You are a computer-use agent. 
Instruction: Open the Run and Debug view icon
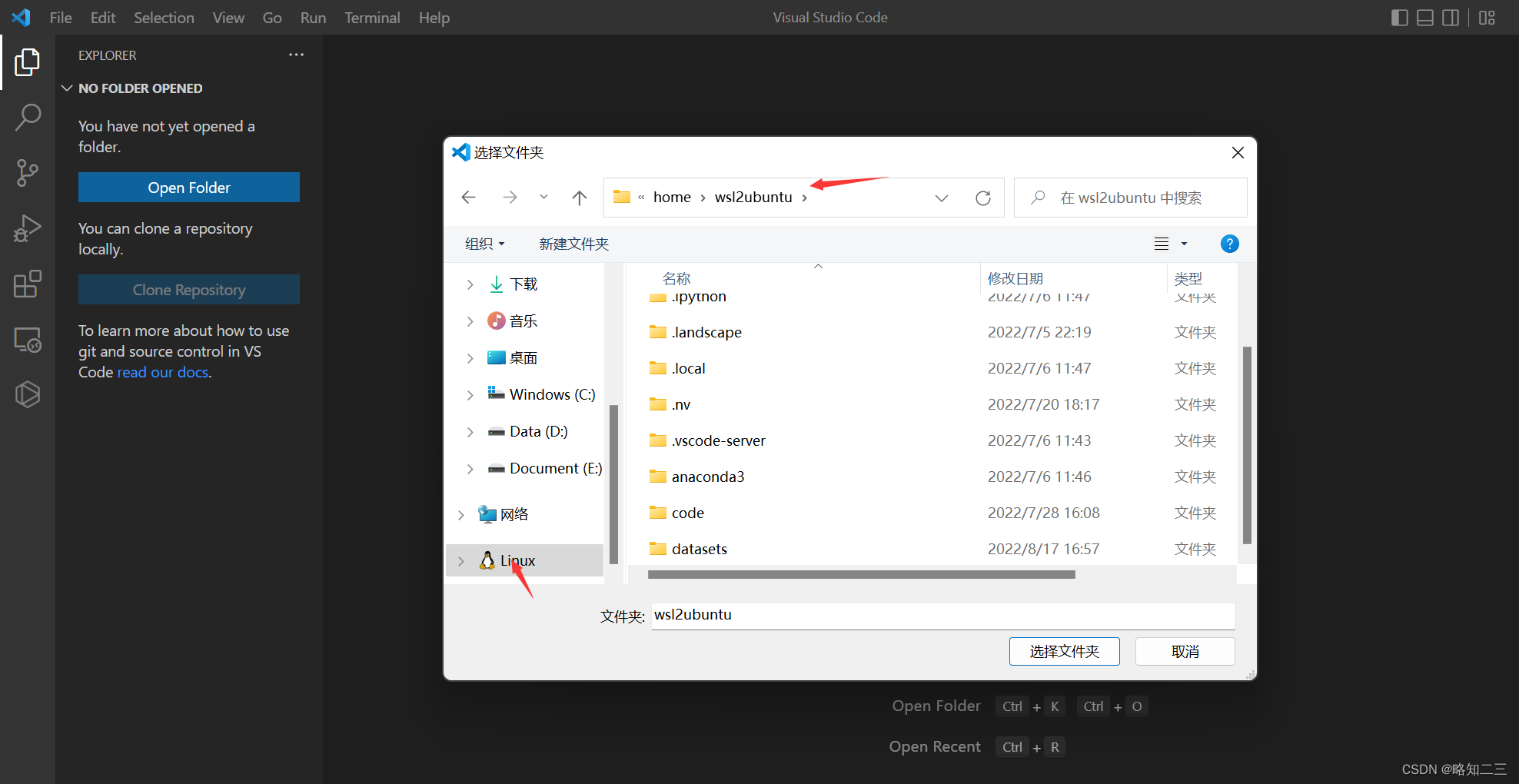point(28,228)
